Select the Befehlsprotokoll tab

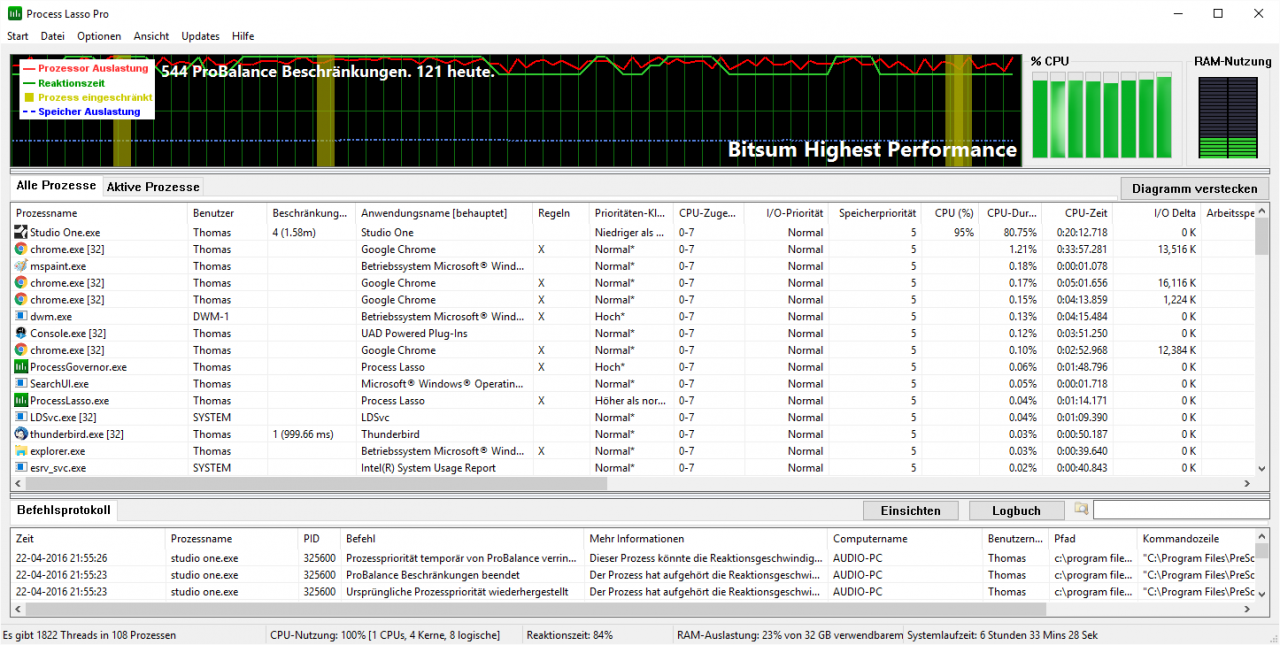click(x=63, y=510)
